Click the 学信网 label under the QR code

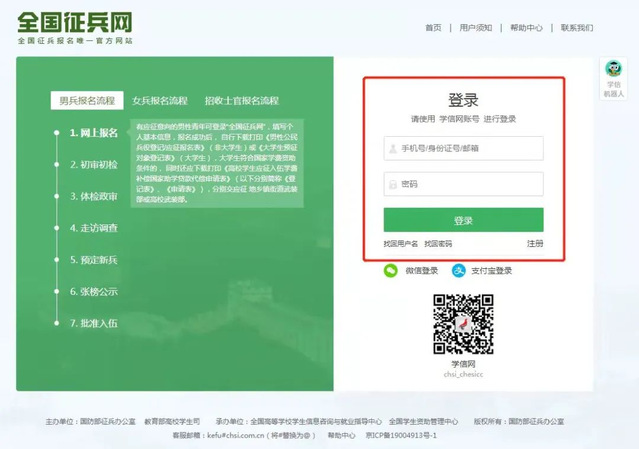coord(463,364)
